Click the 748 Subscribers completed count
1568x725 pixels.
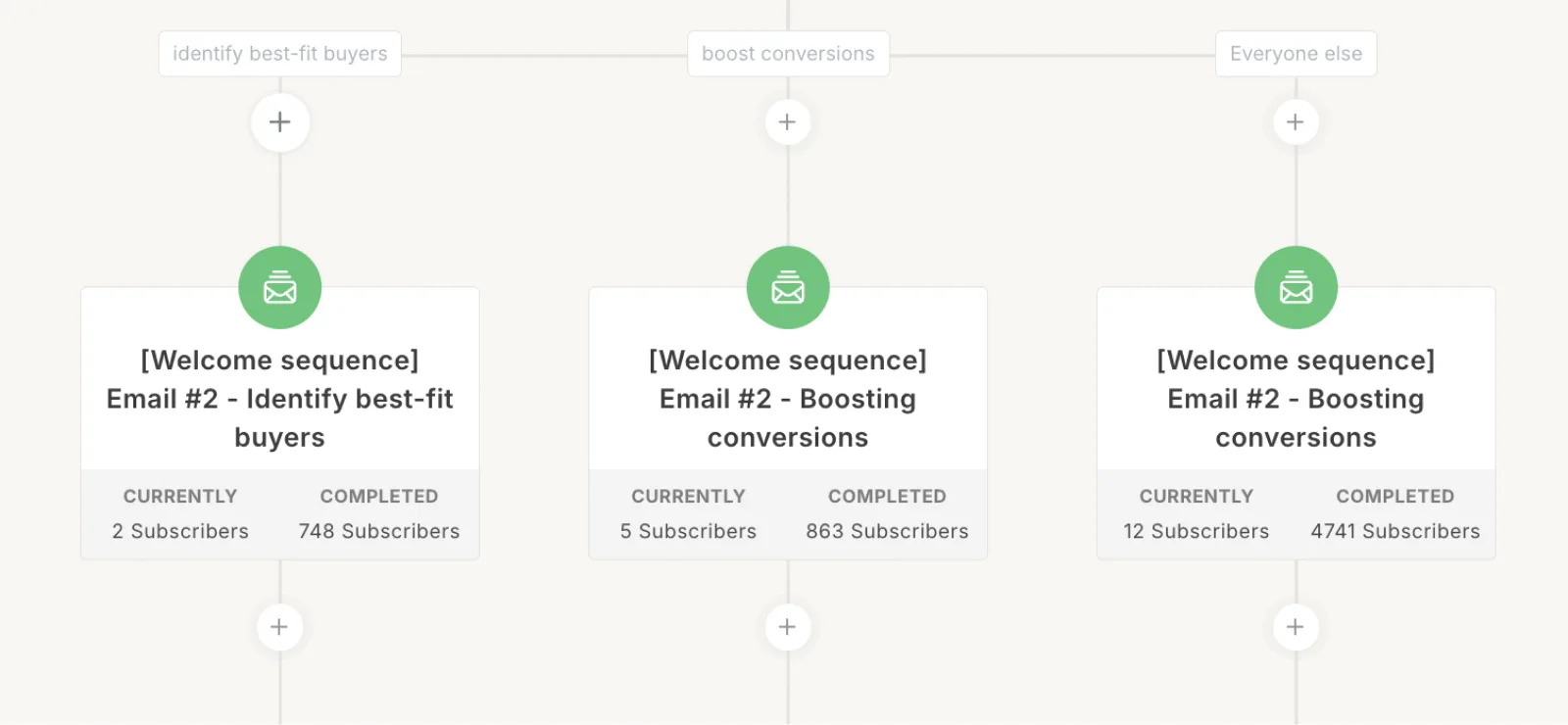379,531
